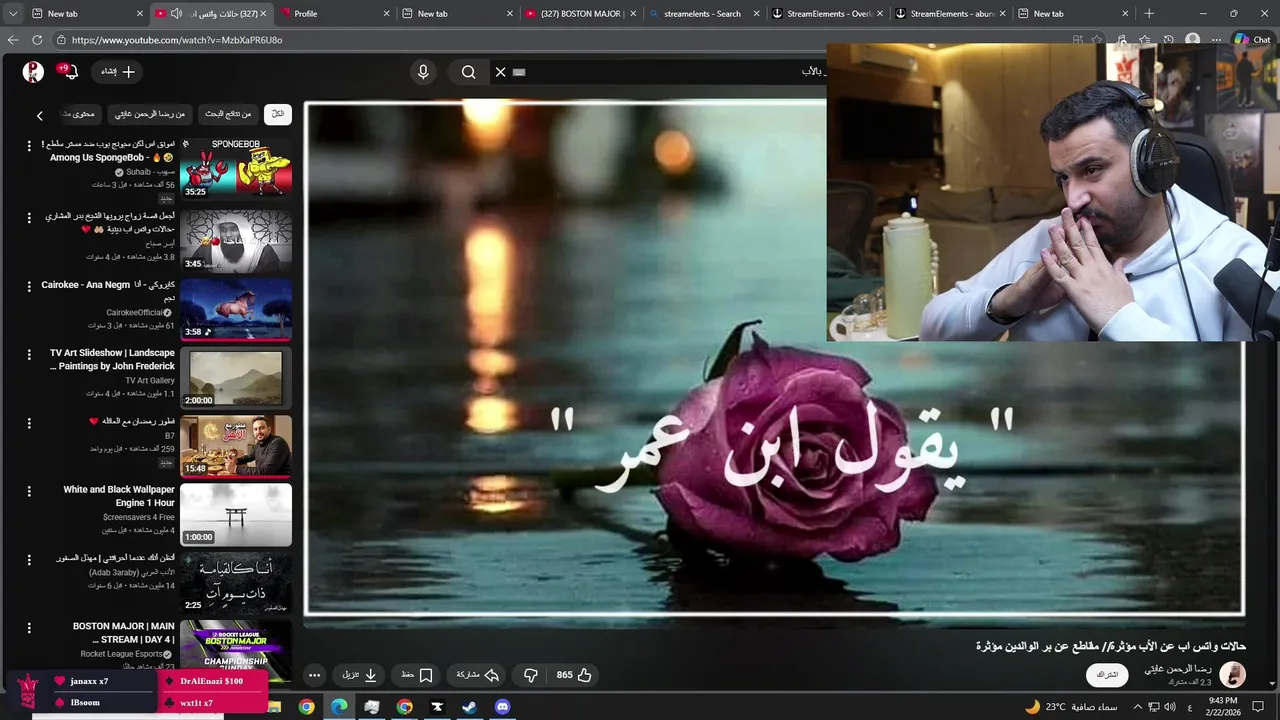Click the Subscribe (اشتراك) button
The height and width of the screenshot is (720, 1280).
1107,675
